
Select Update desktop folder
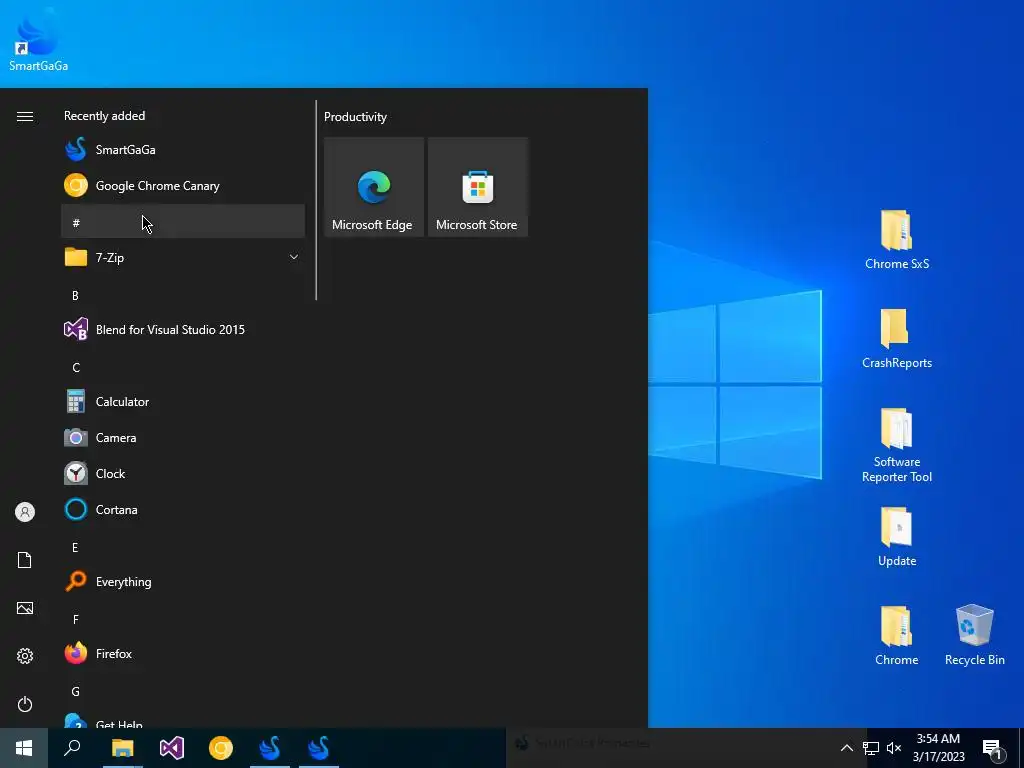tap(897, 537)
